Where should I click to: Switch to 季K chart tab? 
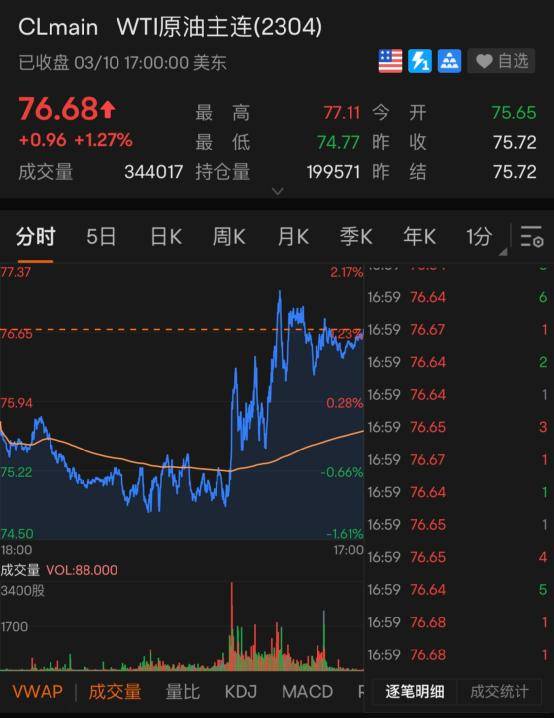coord(356,237)
